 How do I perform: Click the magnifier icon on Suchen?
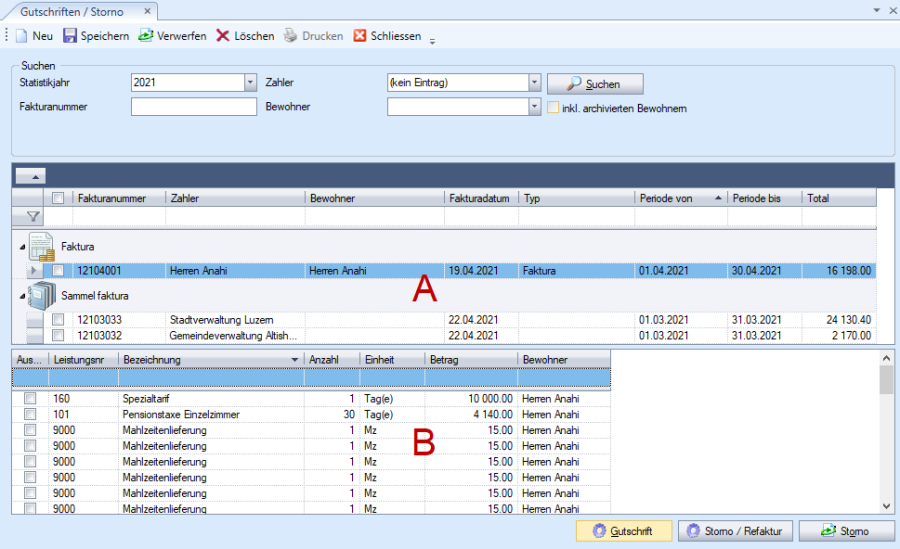pyautogui.click(x=573, y=84)
